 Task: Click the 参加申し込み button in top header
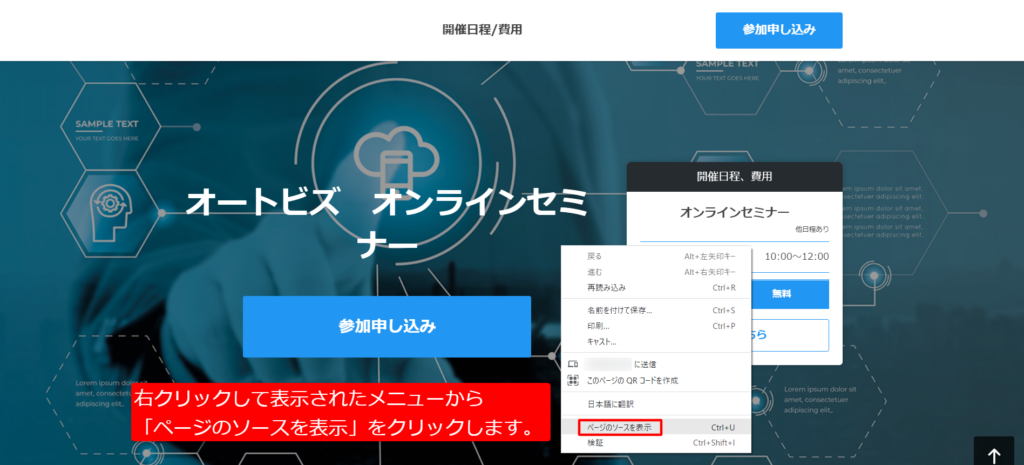click(778, 30)
